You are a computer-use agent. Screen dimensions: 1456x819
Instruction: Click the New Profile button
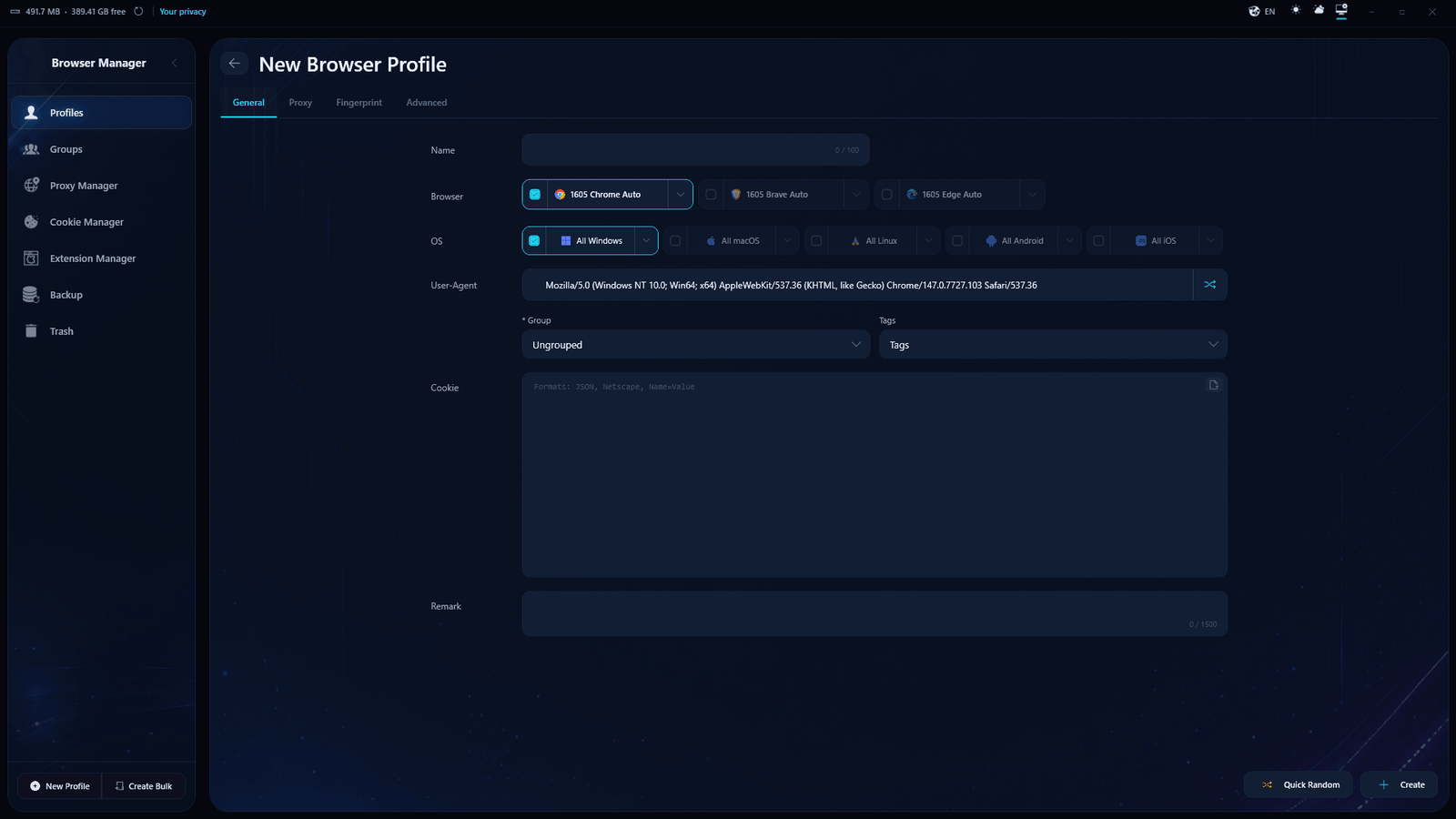[x=60, y=786]
